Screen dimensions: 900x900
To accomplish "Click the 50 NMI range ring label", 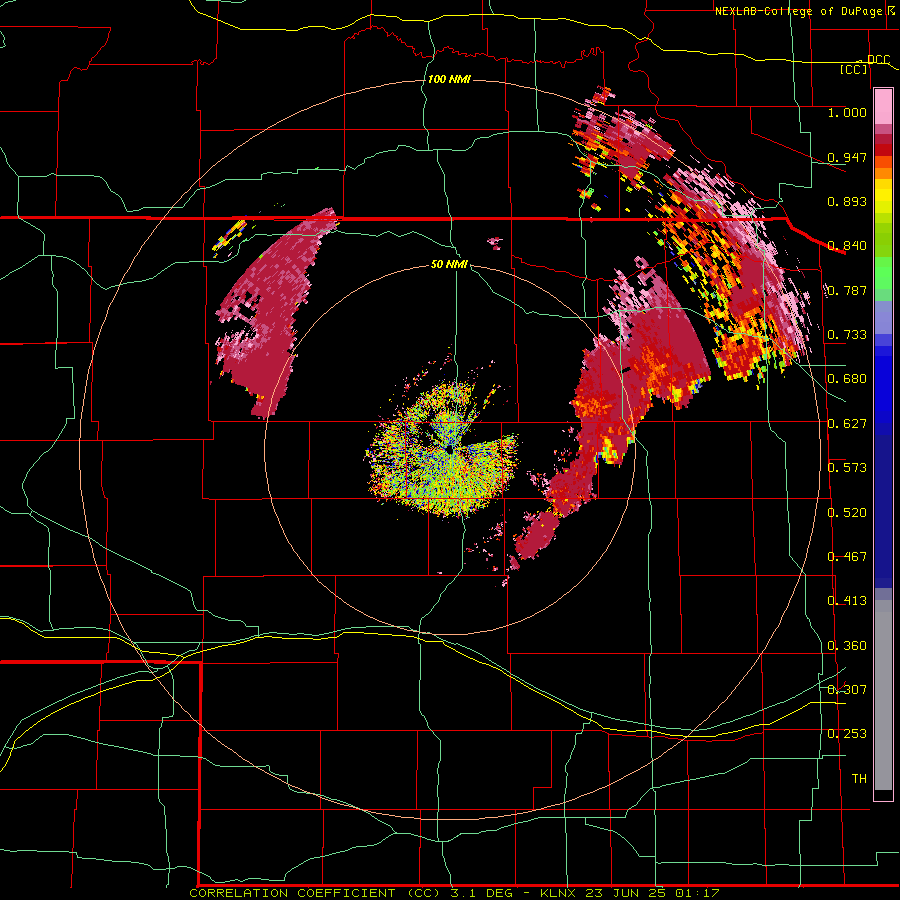I will 449,264.
